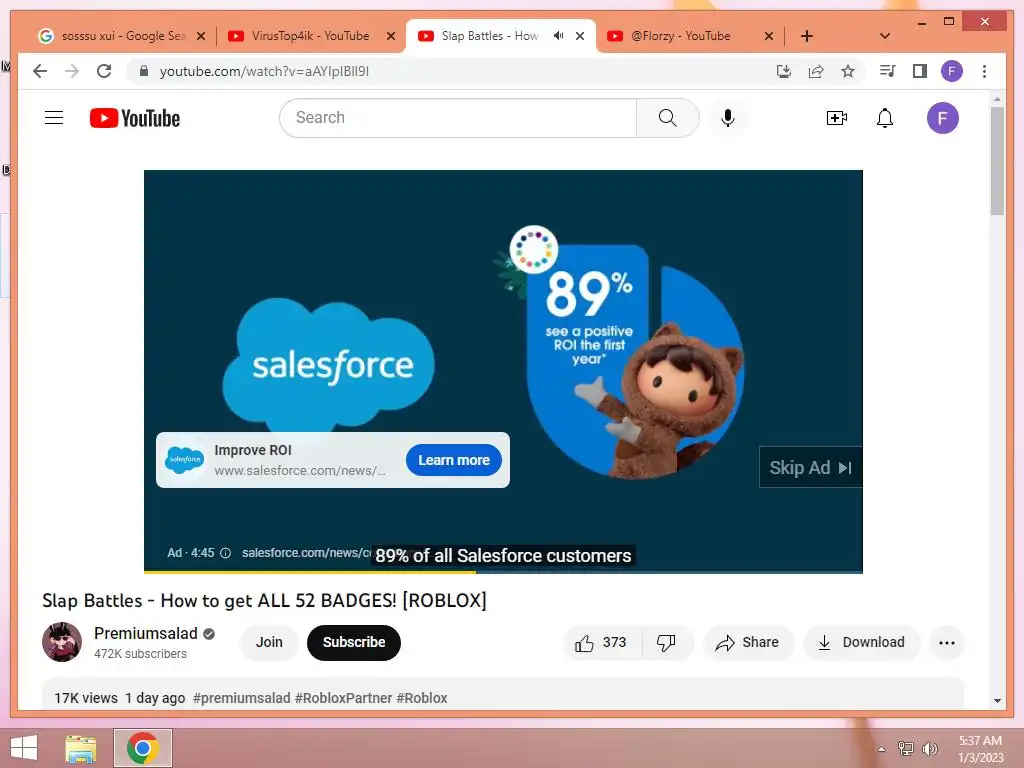
Task: Open the #RobloxPartner hashtag
Action: click(343, 698)
